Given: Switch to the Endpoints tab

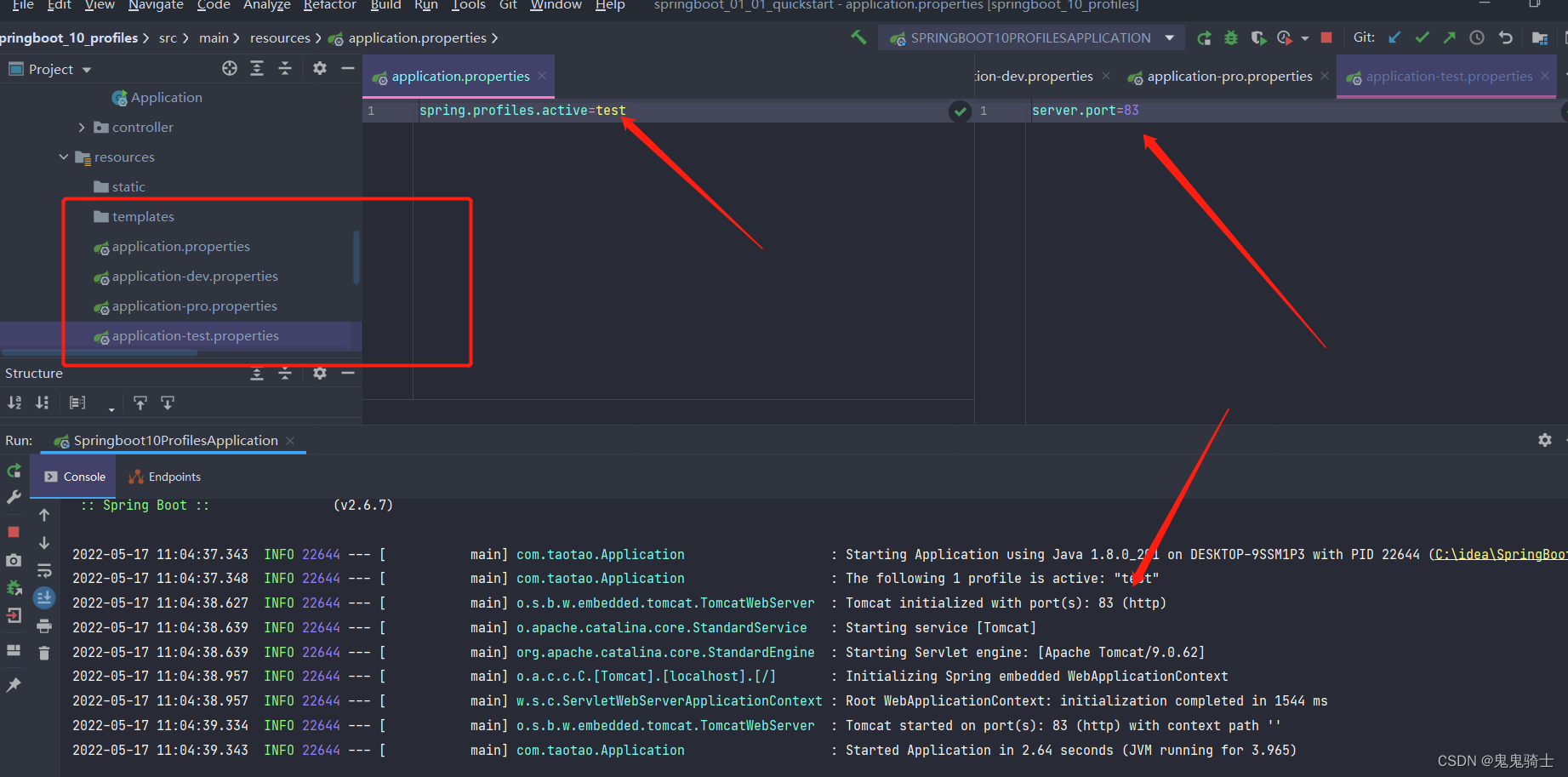Looking at the screenshot, I should click(x=165, y=477).
